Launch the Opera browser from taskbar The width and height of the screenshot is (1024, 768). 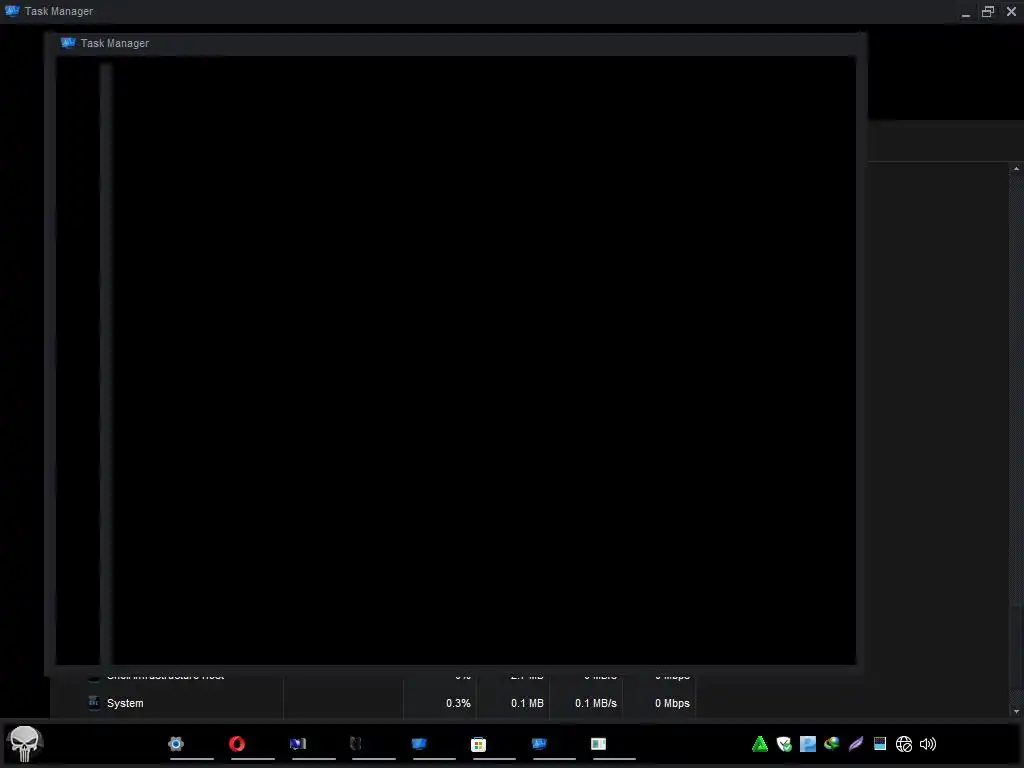point(237,744)
